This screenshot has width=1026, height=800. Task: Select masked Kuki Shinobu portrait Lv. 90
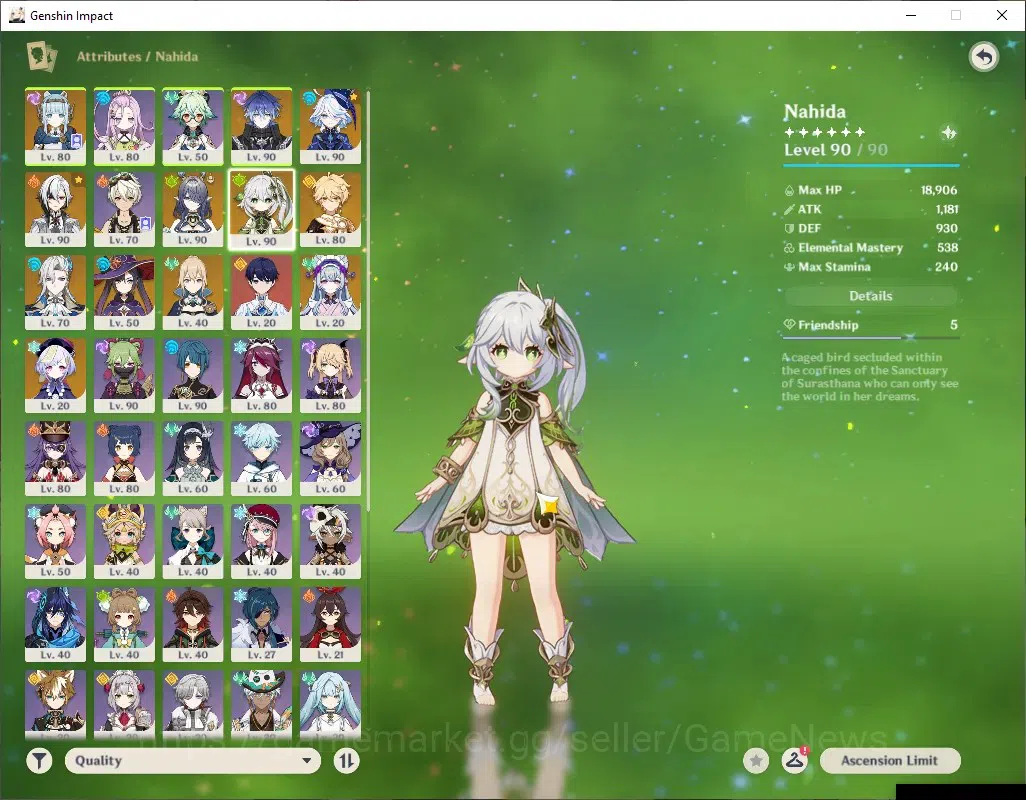click(124, 375)
